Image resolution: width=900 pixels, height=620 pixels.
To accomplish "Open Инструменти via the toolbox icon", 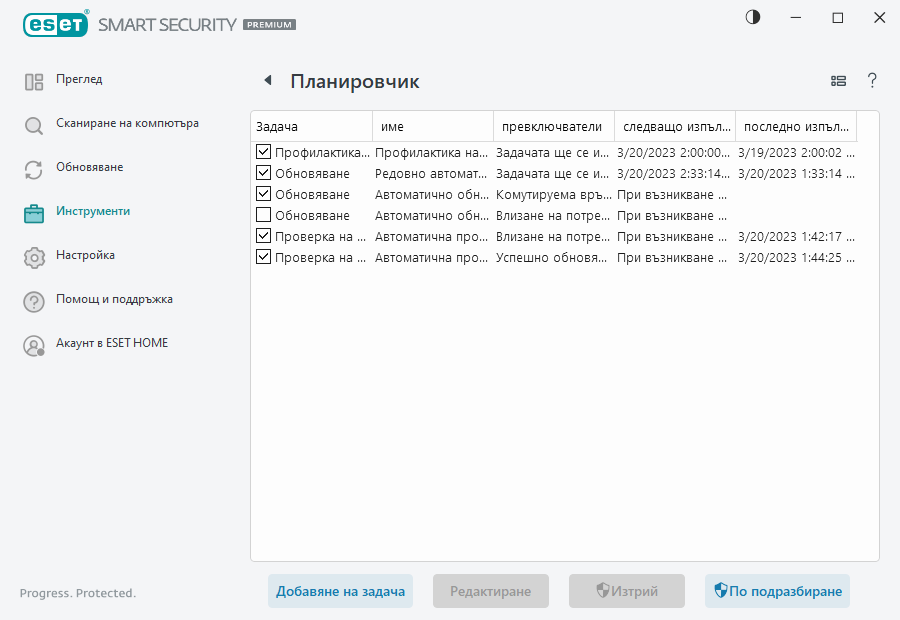I will click(x=33, y=211).
